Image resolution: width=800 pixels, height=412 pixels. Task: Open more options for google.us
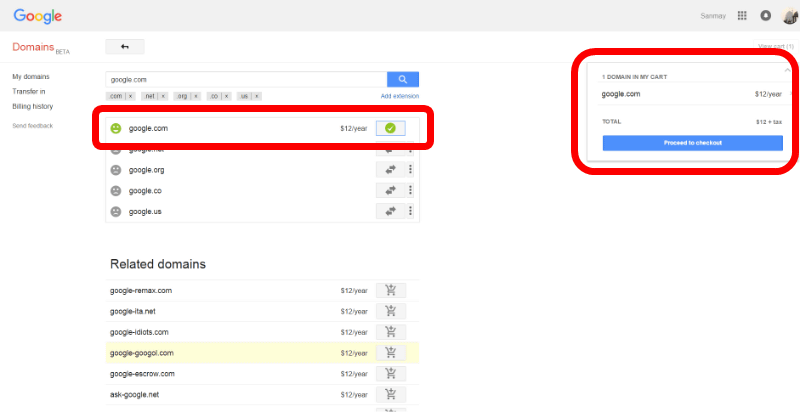(x=410, y=211)
